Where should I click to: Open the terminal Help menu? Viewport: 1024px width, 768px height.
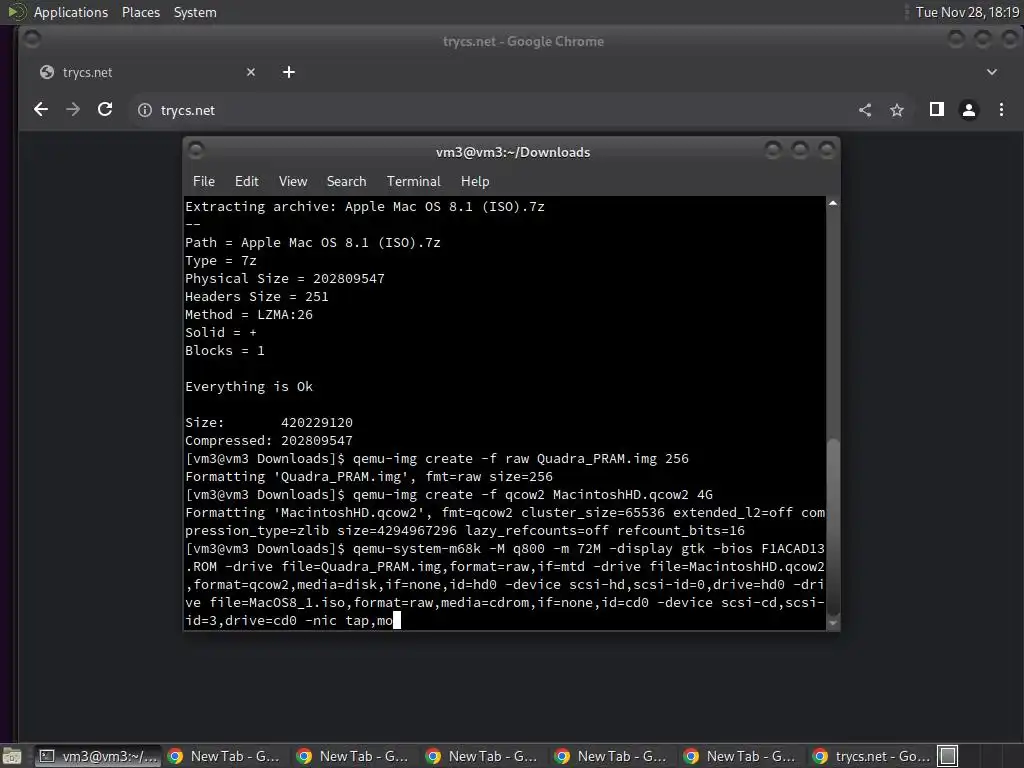point(475,182)
